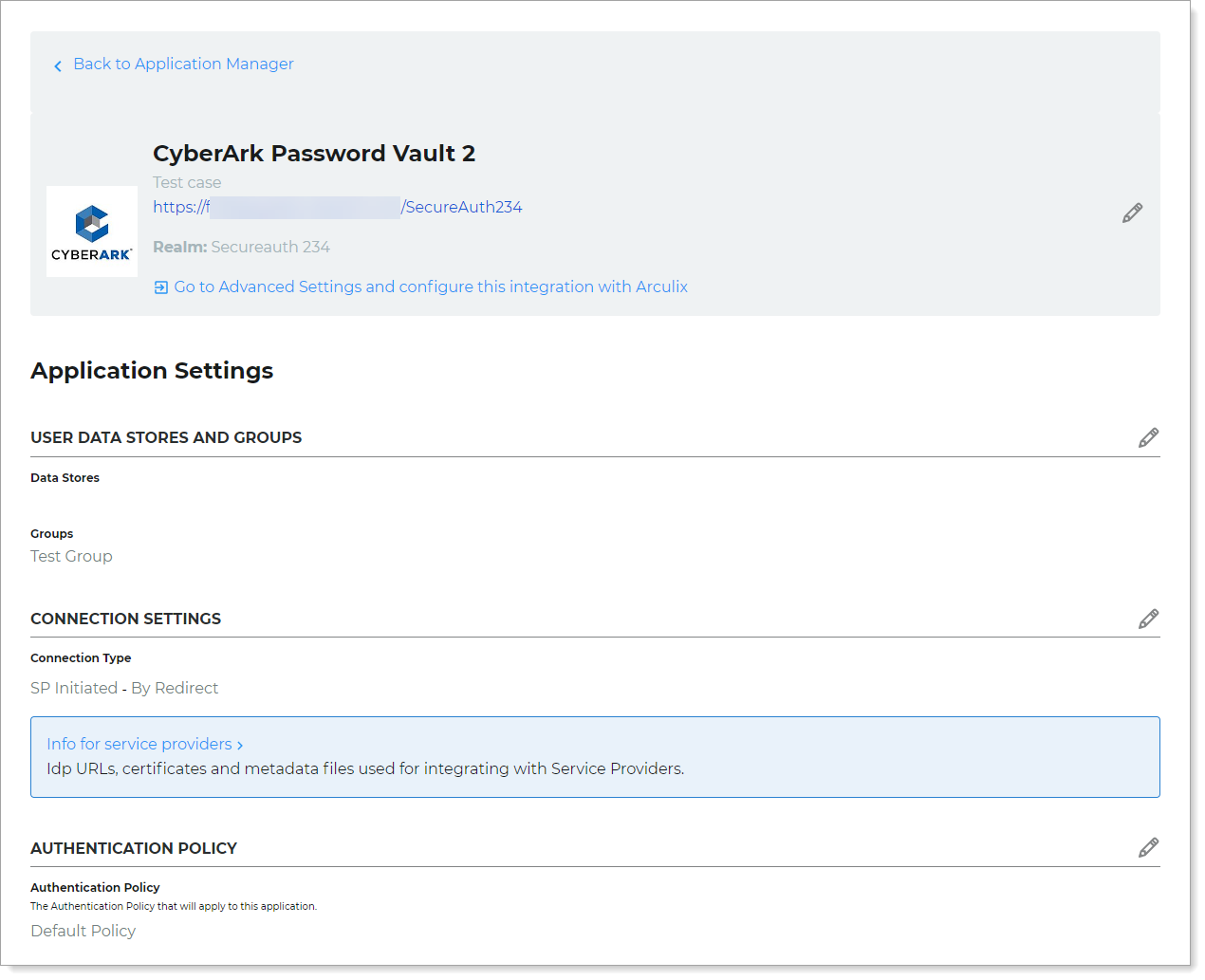Click the CyberArk logo thumbnail
Screen dimensions: 1205x980
(92, 231)
